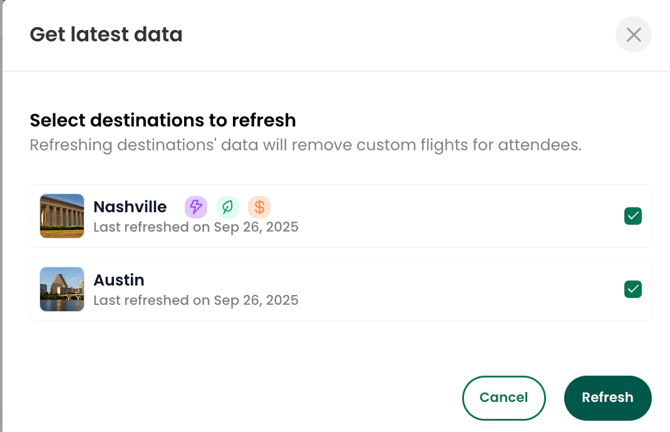The height and width of the screenshot is (432, 670).
Task: Click Austin's last refreshed date text
Action: coord(196,300)
